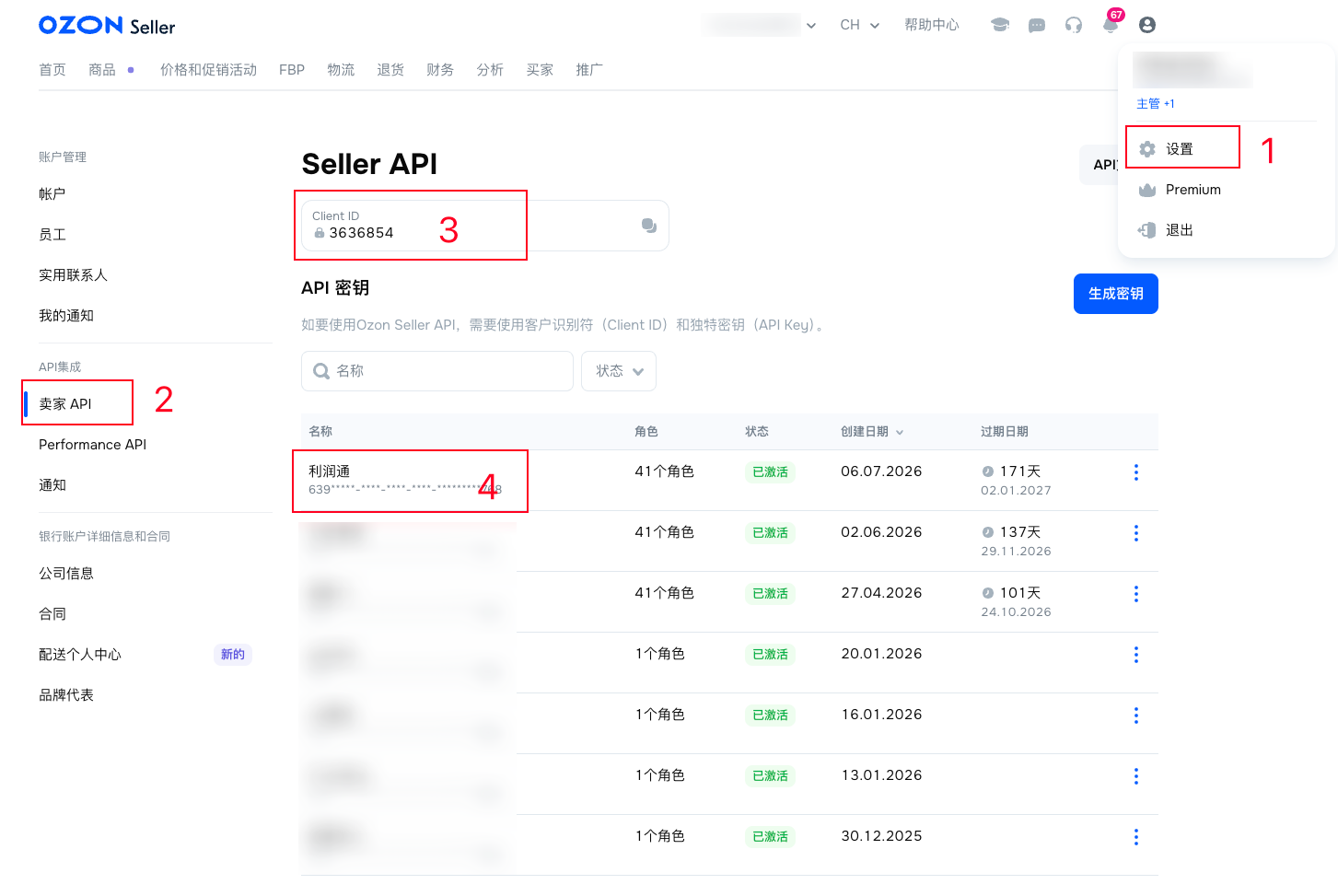Image resolution: width=1338 pixels, height=896 pixels.
Task: Expand the CH language dropdown
Action: click(860, 25)
